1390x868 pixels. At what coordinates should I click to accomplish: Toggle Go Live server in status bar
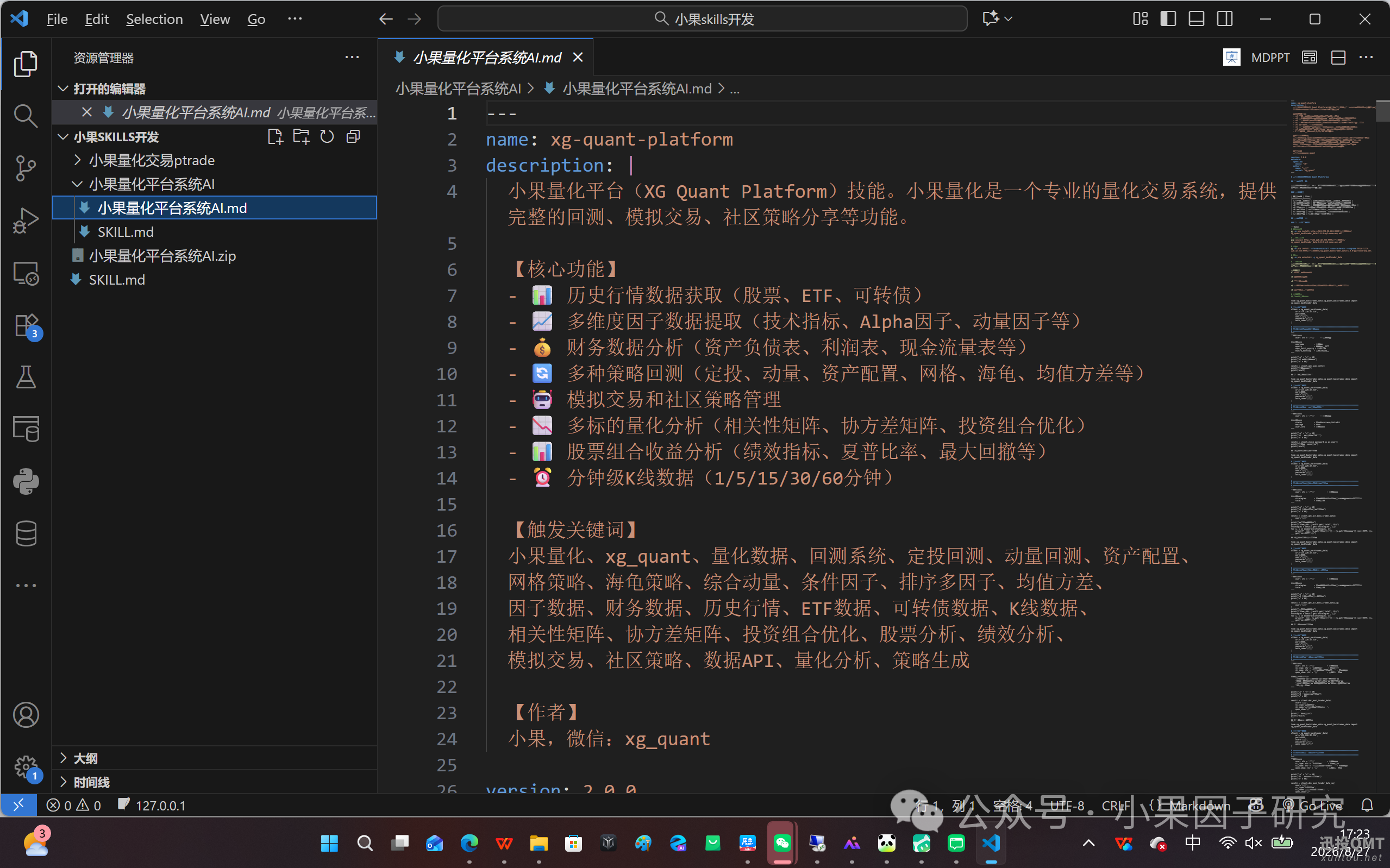point(1313,806)
